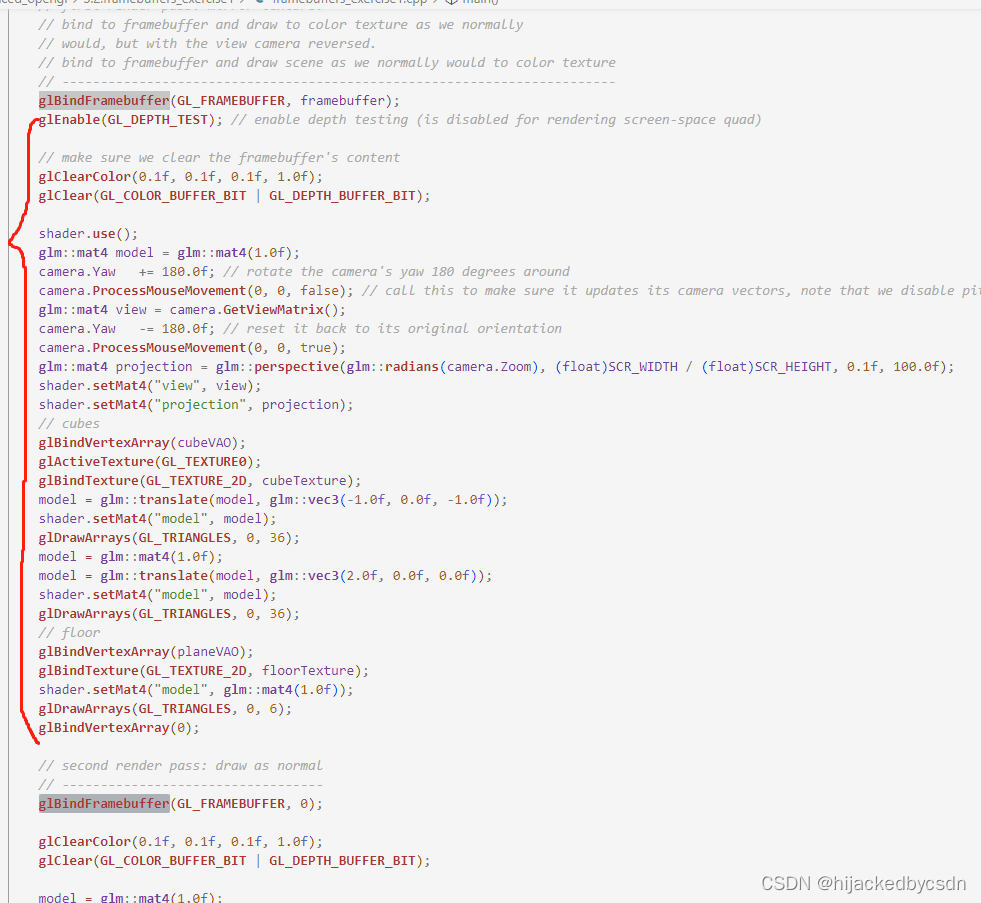The image size is (981, 903).
Task: Click the glBindFramebuffer(GL_FRAMEBUFFER, 0) line
Action: pos(181,804)
